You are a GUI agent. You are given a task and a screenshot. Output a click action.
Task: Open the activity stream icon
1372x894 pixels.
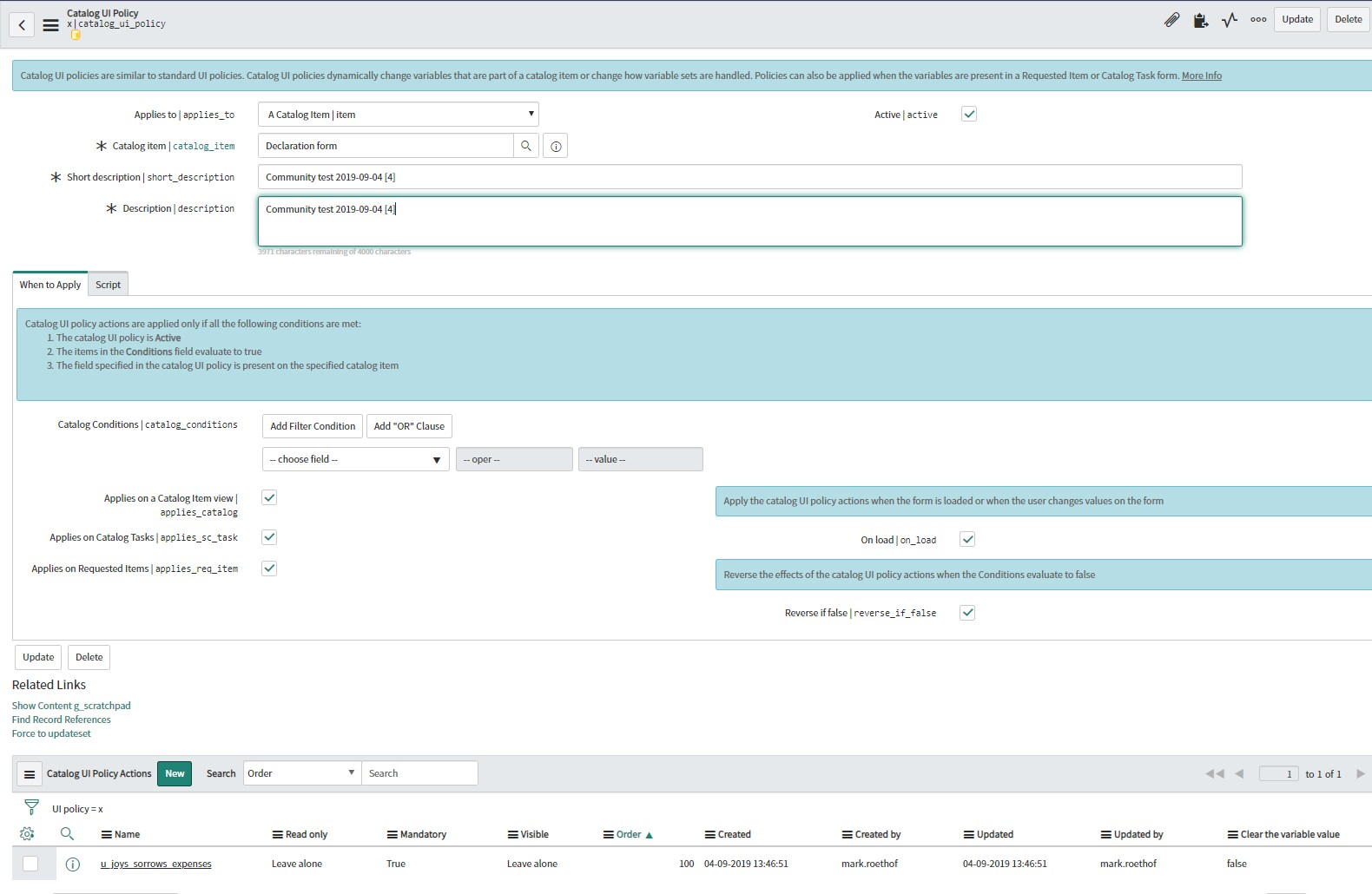pyautogui.click(x=1230, y=19)
